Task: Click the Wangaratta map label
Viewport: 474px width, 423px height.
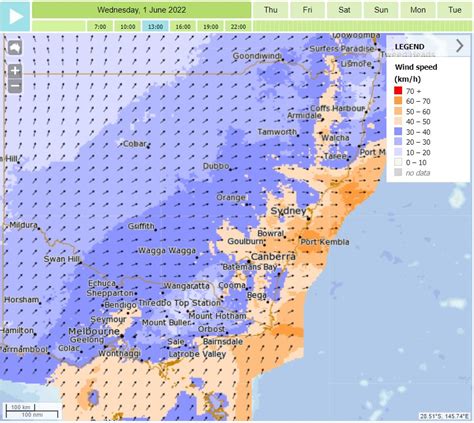Action: 187,286
